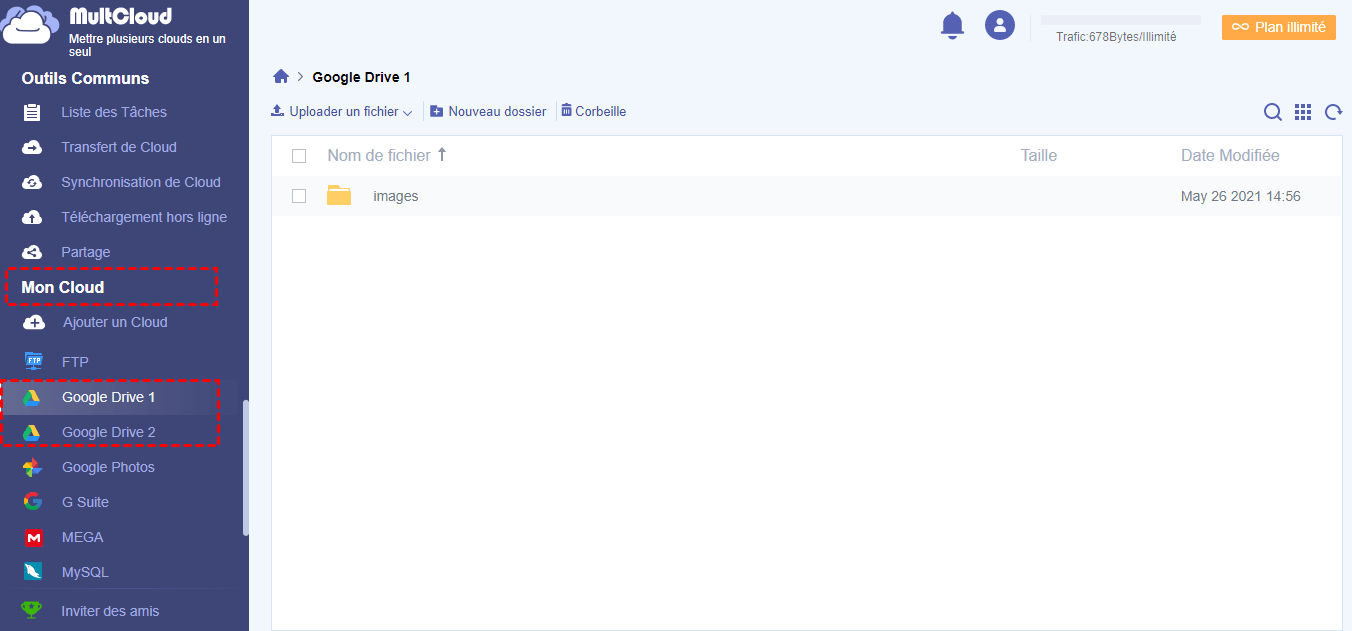
Task: Expand the Uploader un fichier dropdown arrow
Action: (408, 113)
